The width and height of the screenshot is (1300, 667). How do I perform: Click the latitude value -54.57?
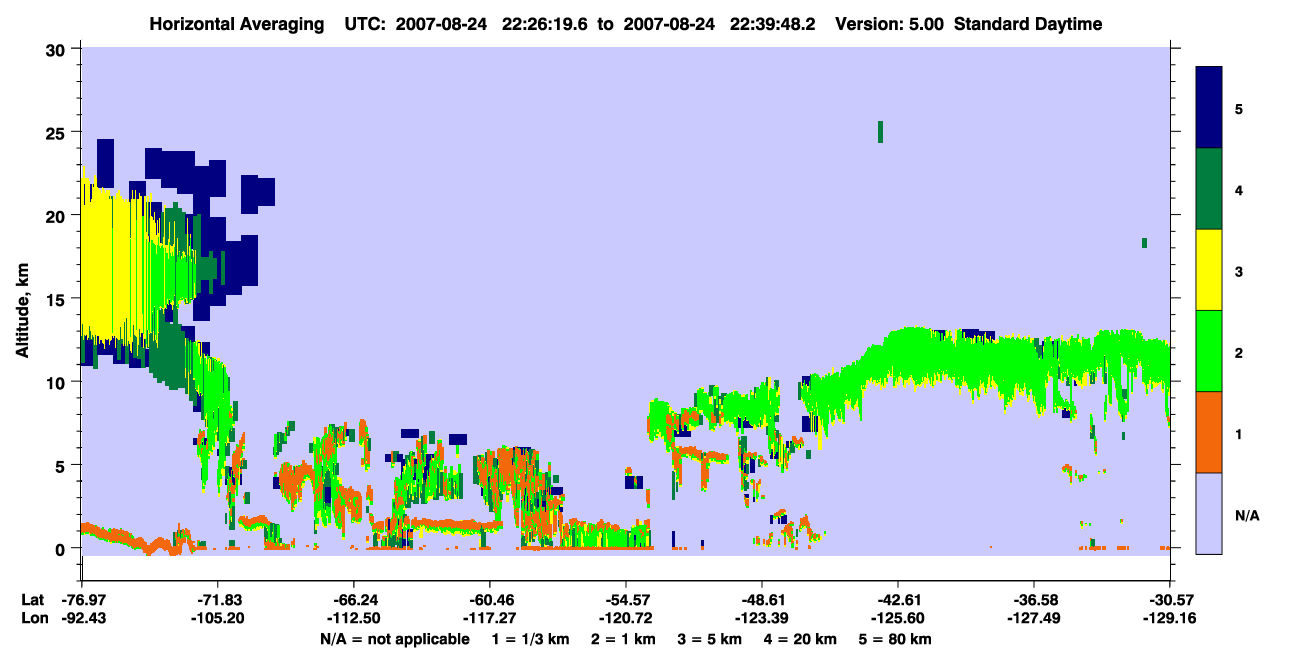pyautogui.click(x=625, y=600)
